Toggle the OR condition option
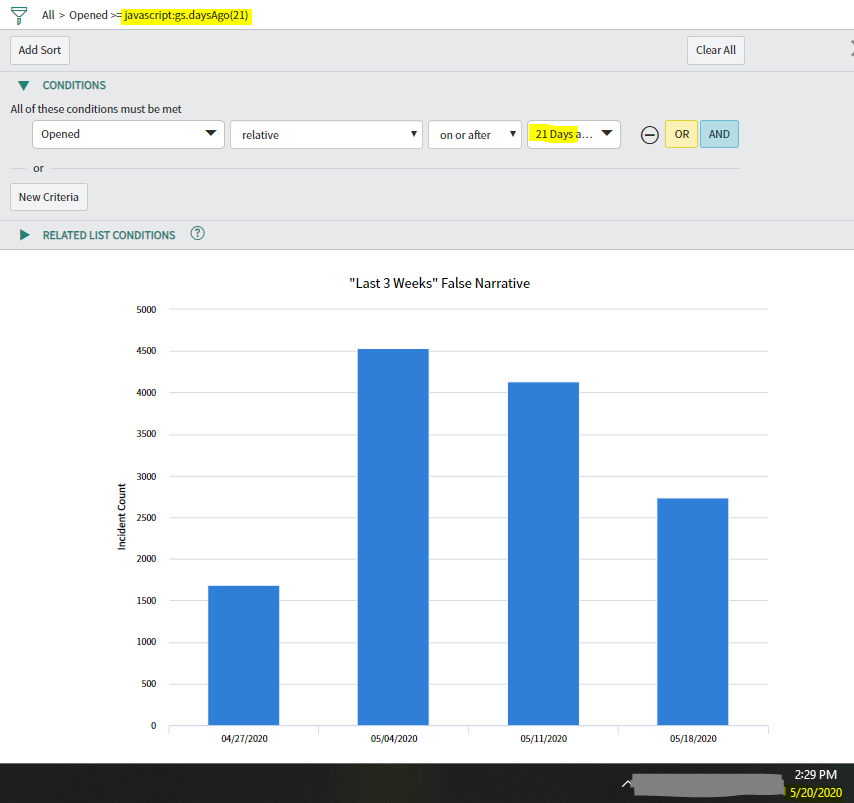The width and height of the screenshot is (854, 803). pos(684,133)
